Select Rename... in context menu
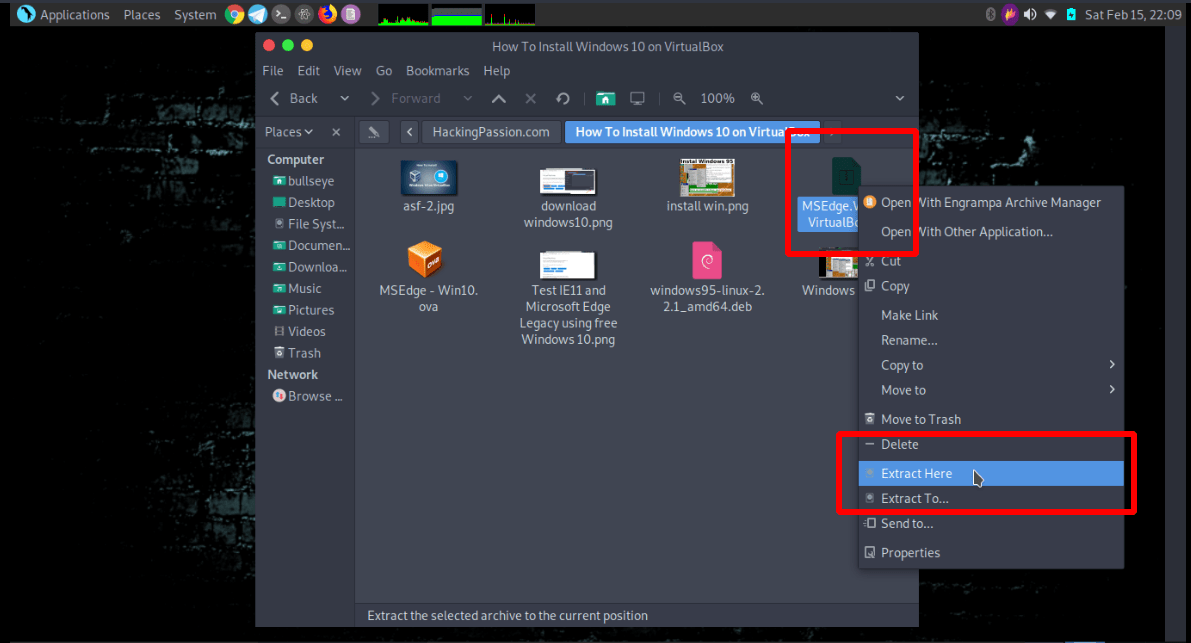The height and width of the screenshot is (643, 1191). click(991, 340)
